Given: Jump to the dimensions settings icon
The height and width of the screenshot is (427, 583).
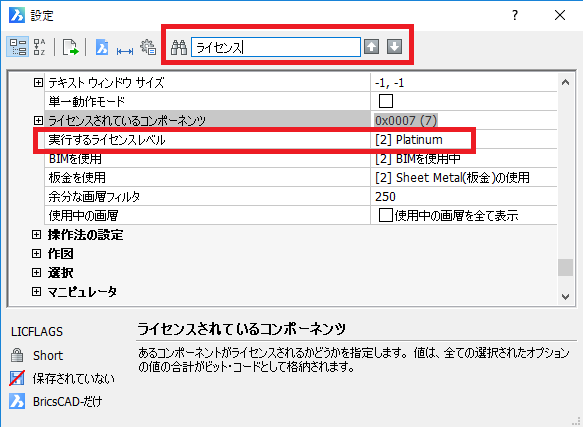Looking at the screenshot, I should (x=125, y=51).
